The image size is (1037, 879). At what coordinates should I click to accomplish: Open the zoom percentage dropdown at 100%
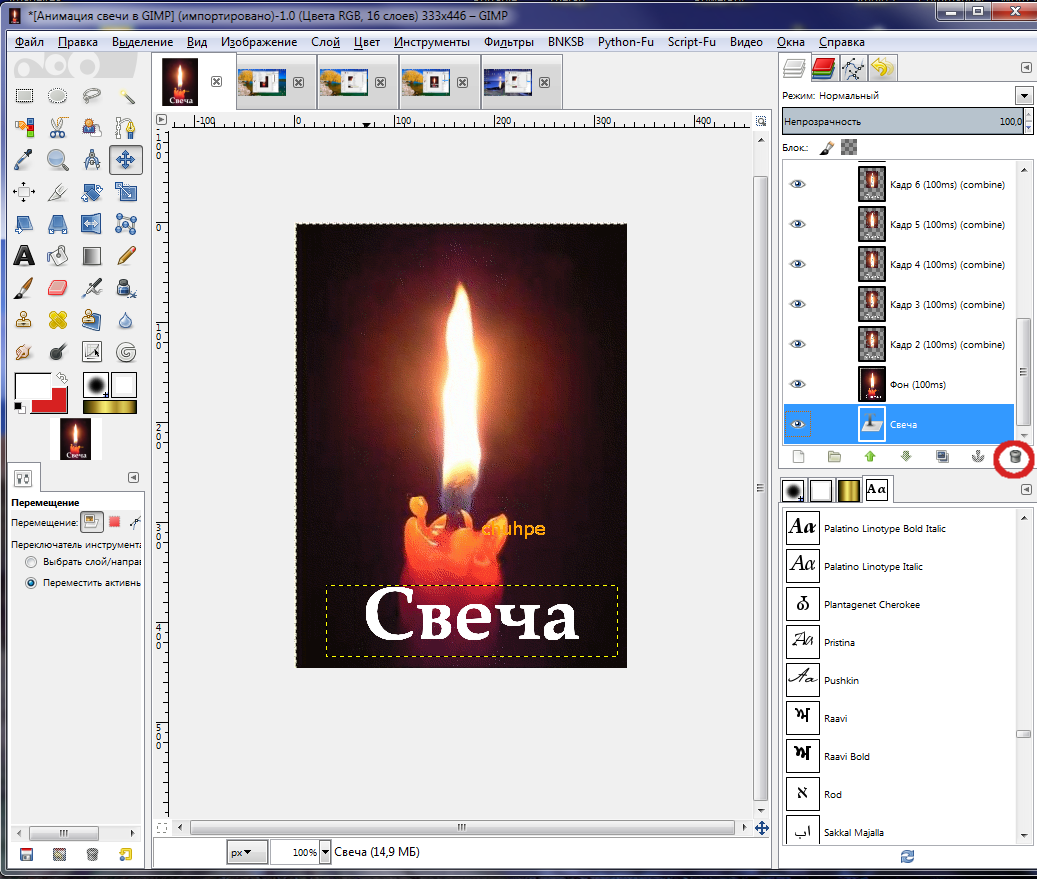(x=325, y=852)
